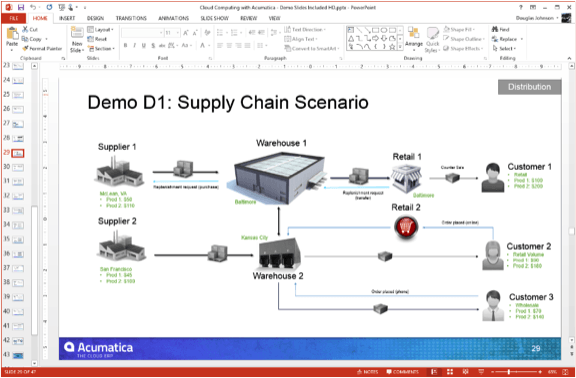Open the Select dropdown in Editing

504,48
